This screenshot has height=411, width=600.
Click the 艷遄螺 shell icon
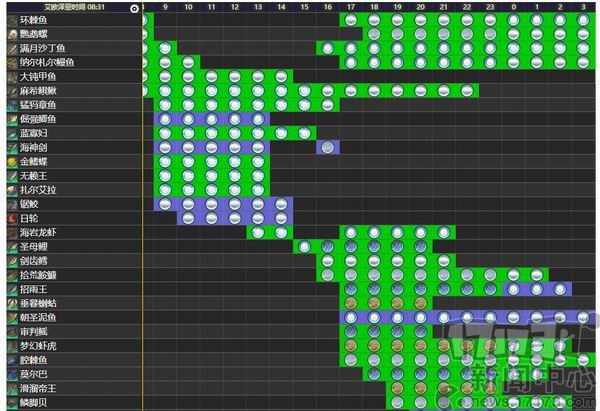[10, 34]
